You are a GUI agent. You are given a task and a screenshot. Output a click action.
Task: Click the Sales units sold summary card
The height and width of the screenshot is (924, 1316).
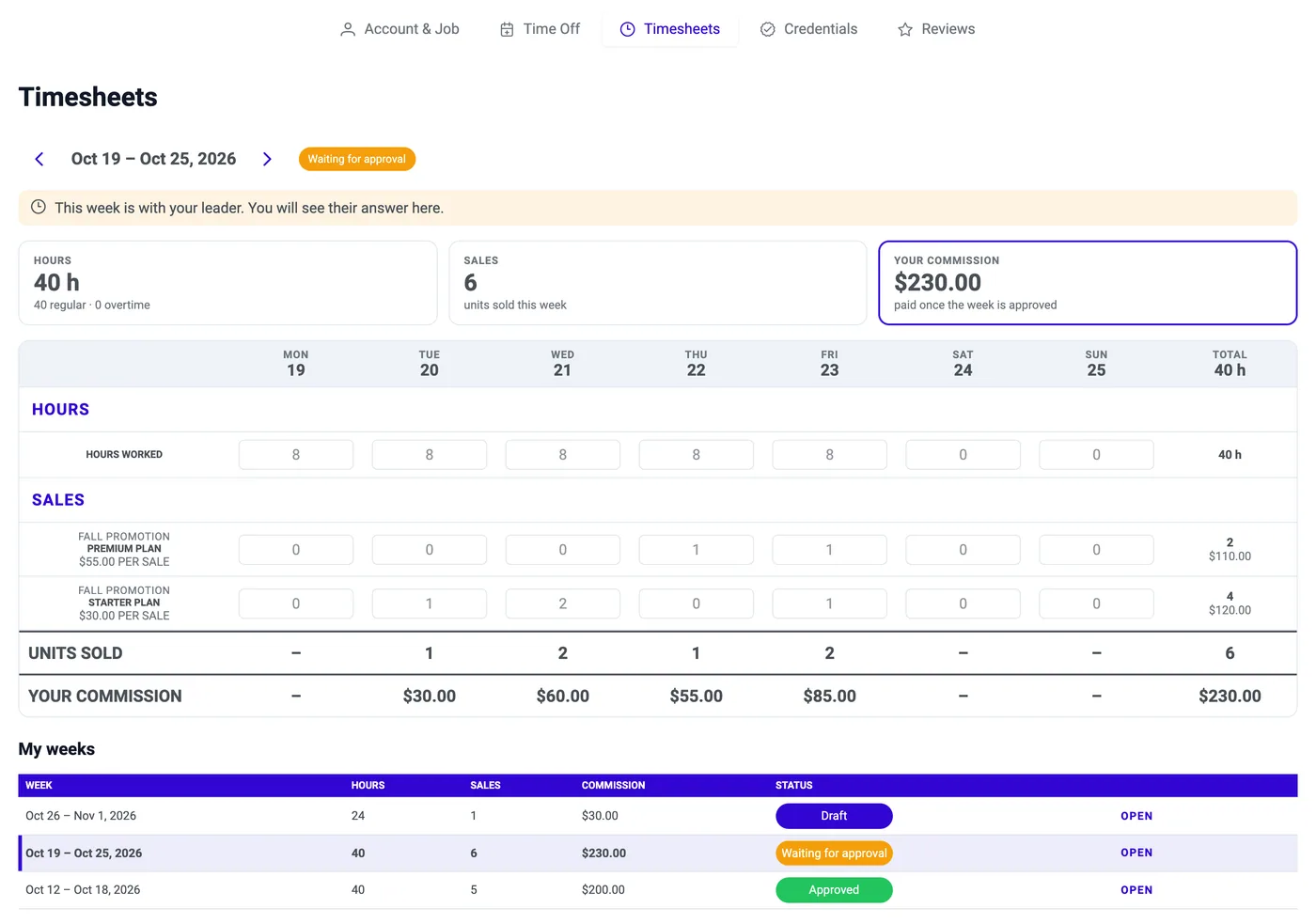(x=658, y=283)
